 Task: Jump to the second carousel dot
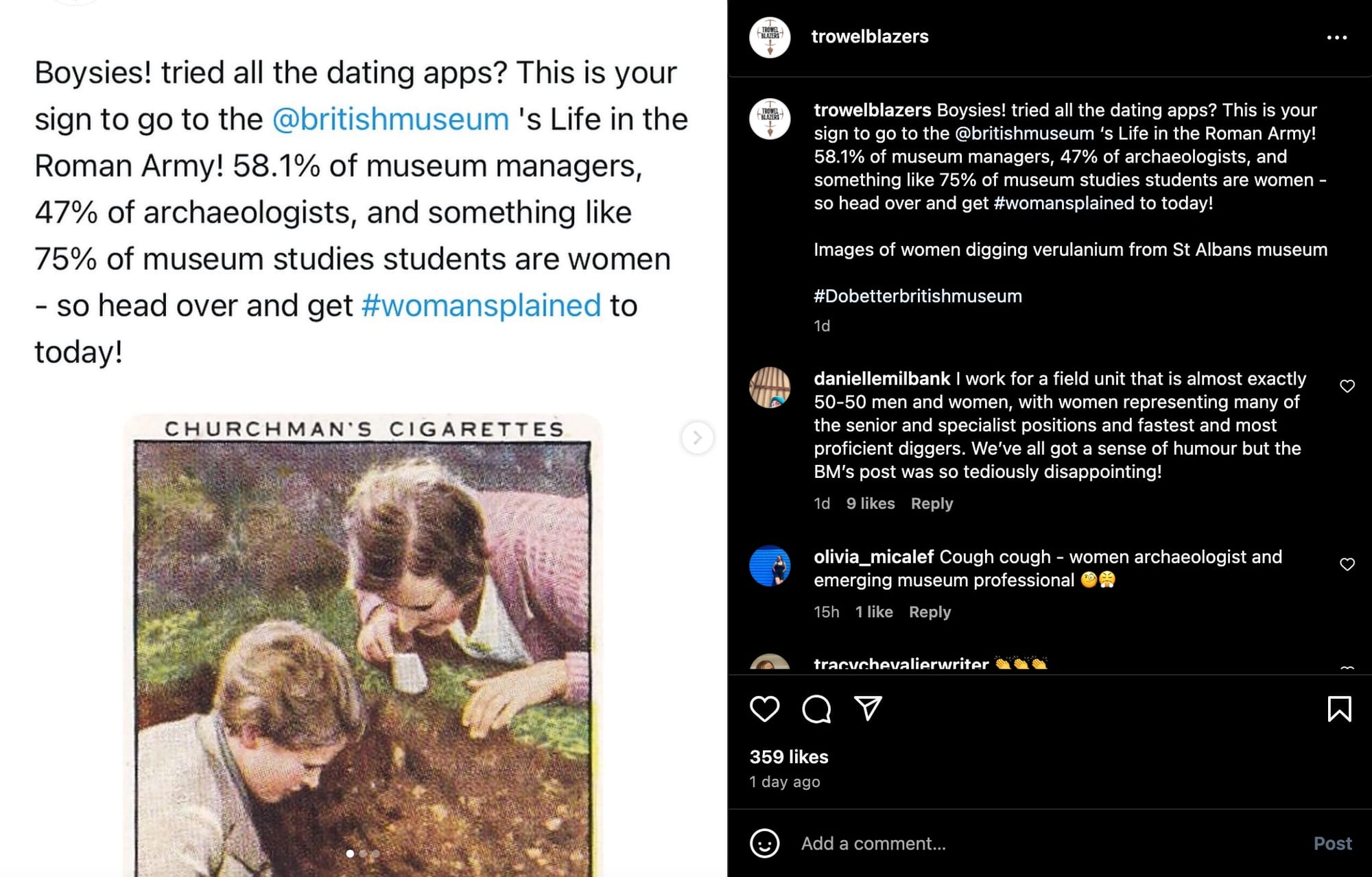(363, 854)
